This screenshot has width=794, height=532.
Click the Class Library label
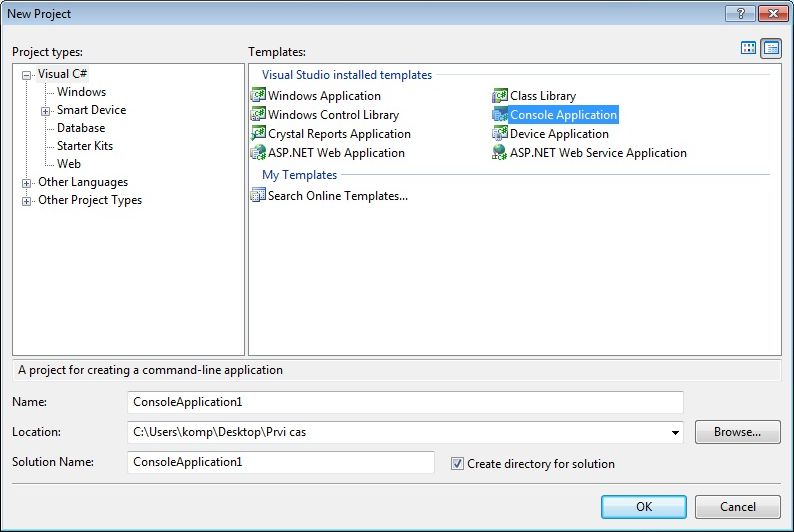(x=543, y=96)
